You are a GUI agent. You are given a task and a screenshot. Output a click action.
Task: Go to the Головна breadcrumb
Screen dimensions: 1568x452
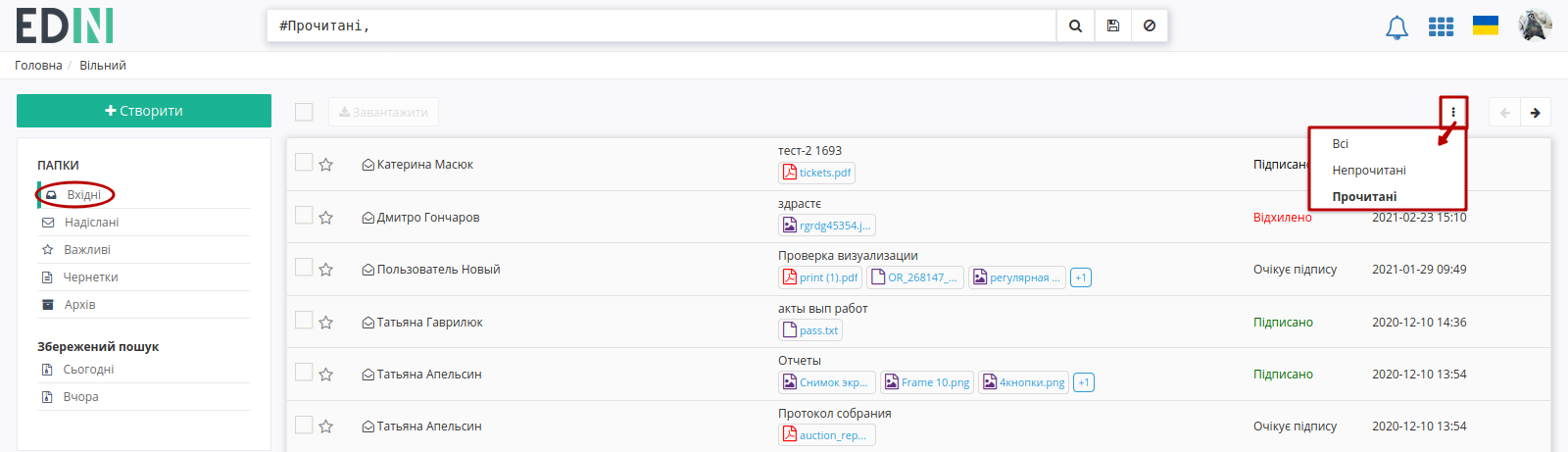pos(38,66)
